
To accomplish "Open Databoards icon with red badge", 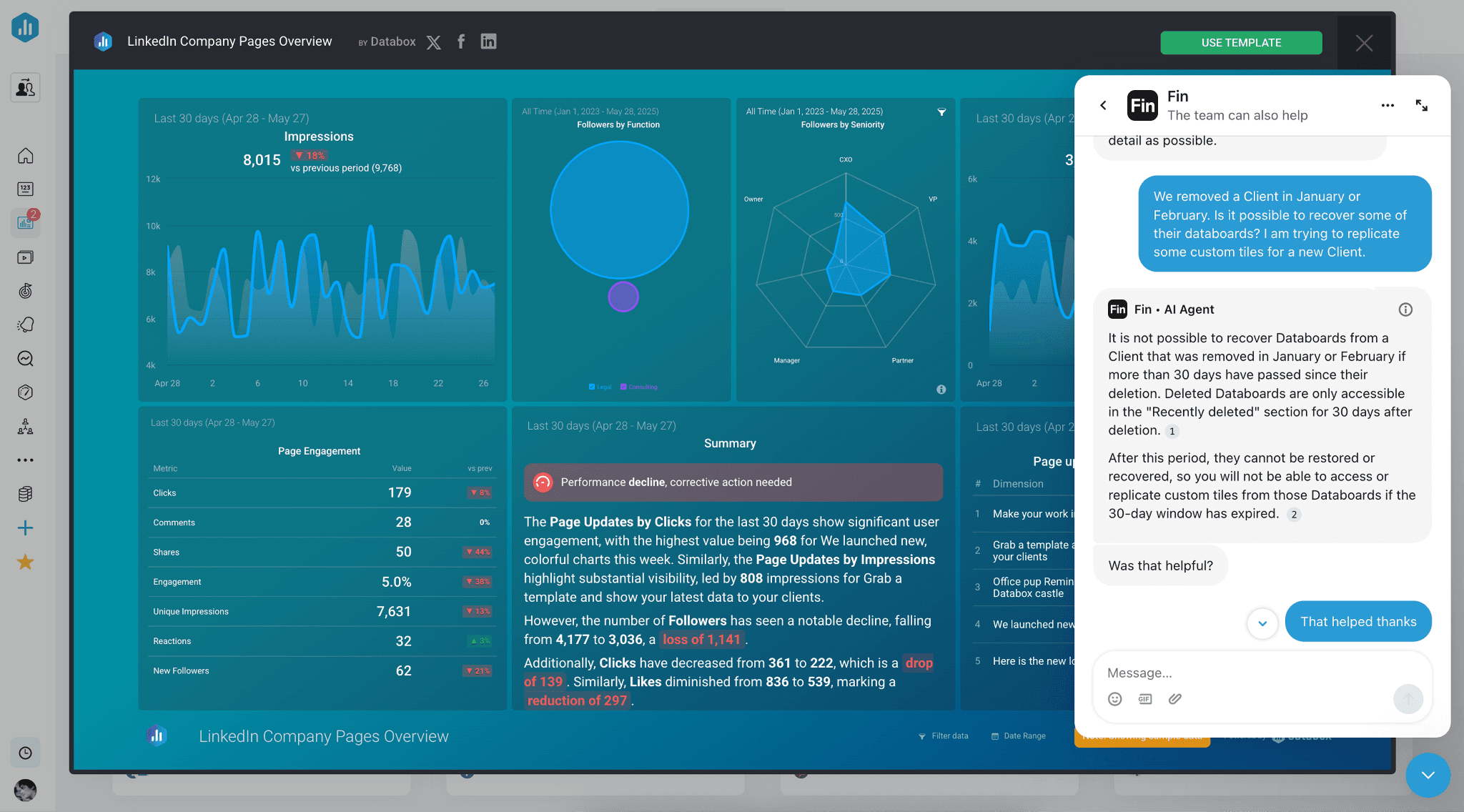I will coord(25,222).
